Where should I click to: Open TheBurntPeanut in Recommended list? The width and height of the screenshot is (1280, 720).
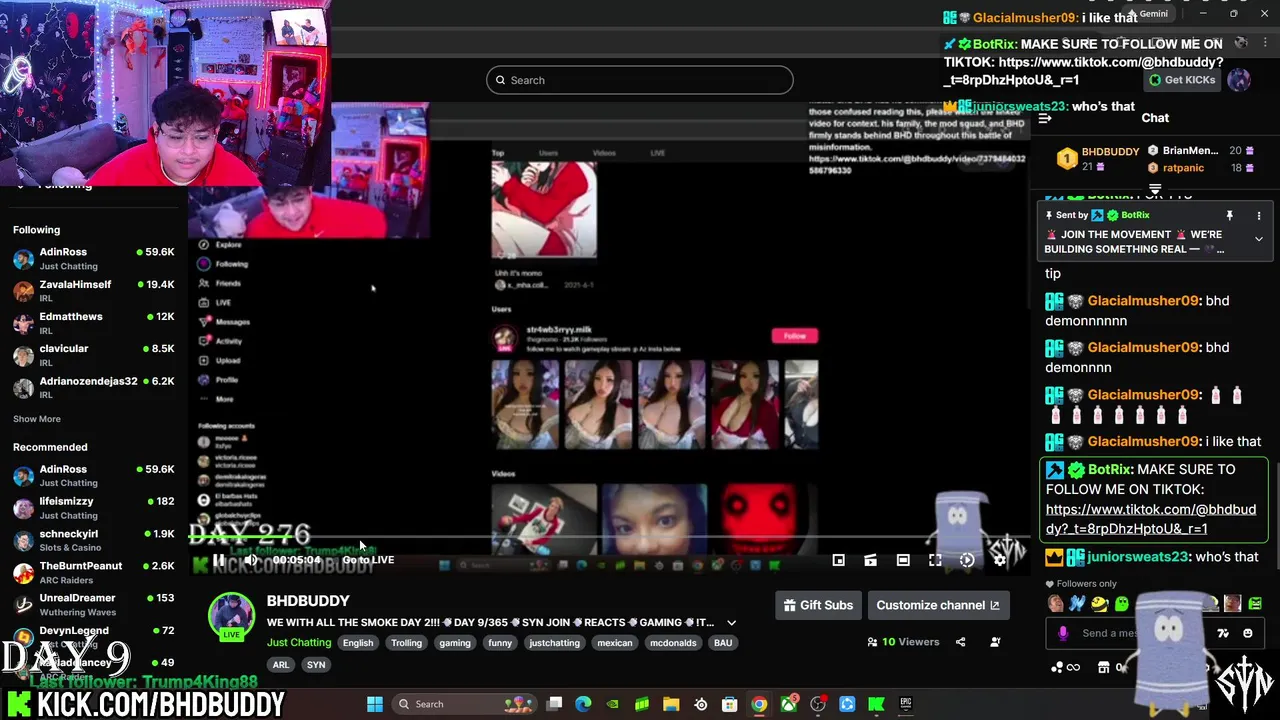92,572
